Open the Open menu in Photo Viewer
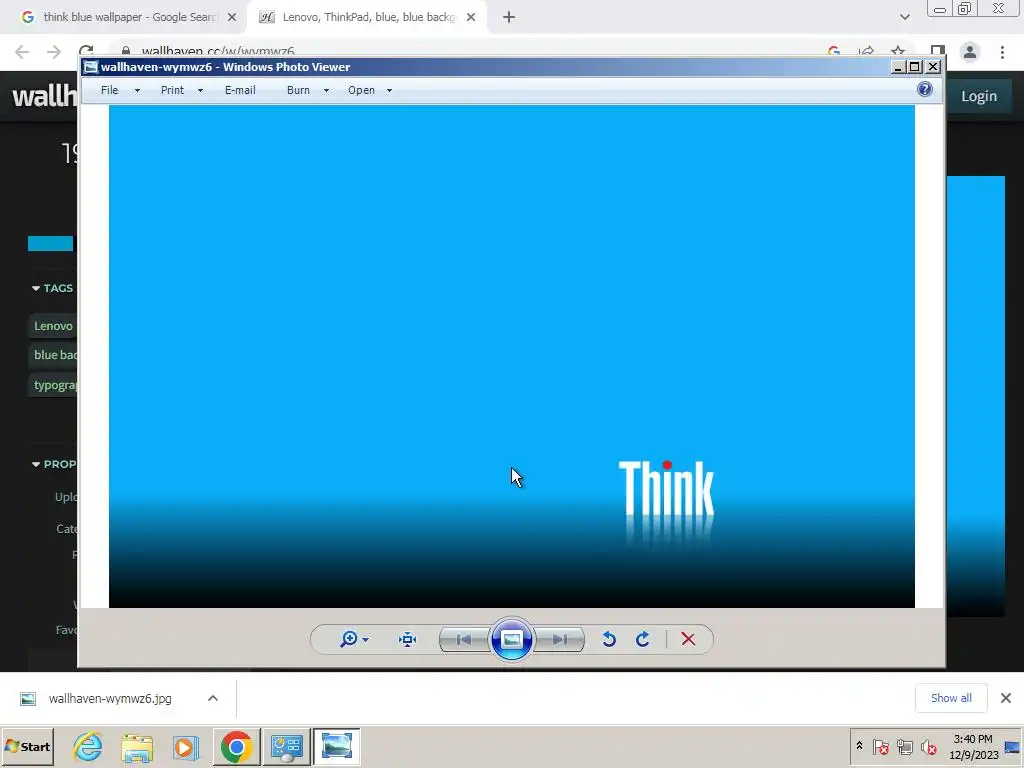The width and height of the screenshot is (1024, 768). pyautogui.click(x=361, y=90)
